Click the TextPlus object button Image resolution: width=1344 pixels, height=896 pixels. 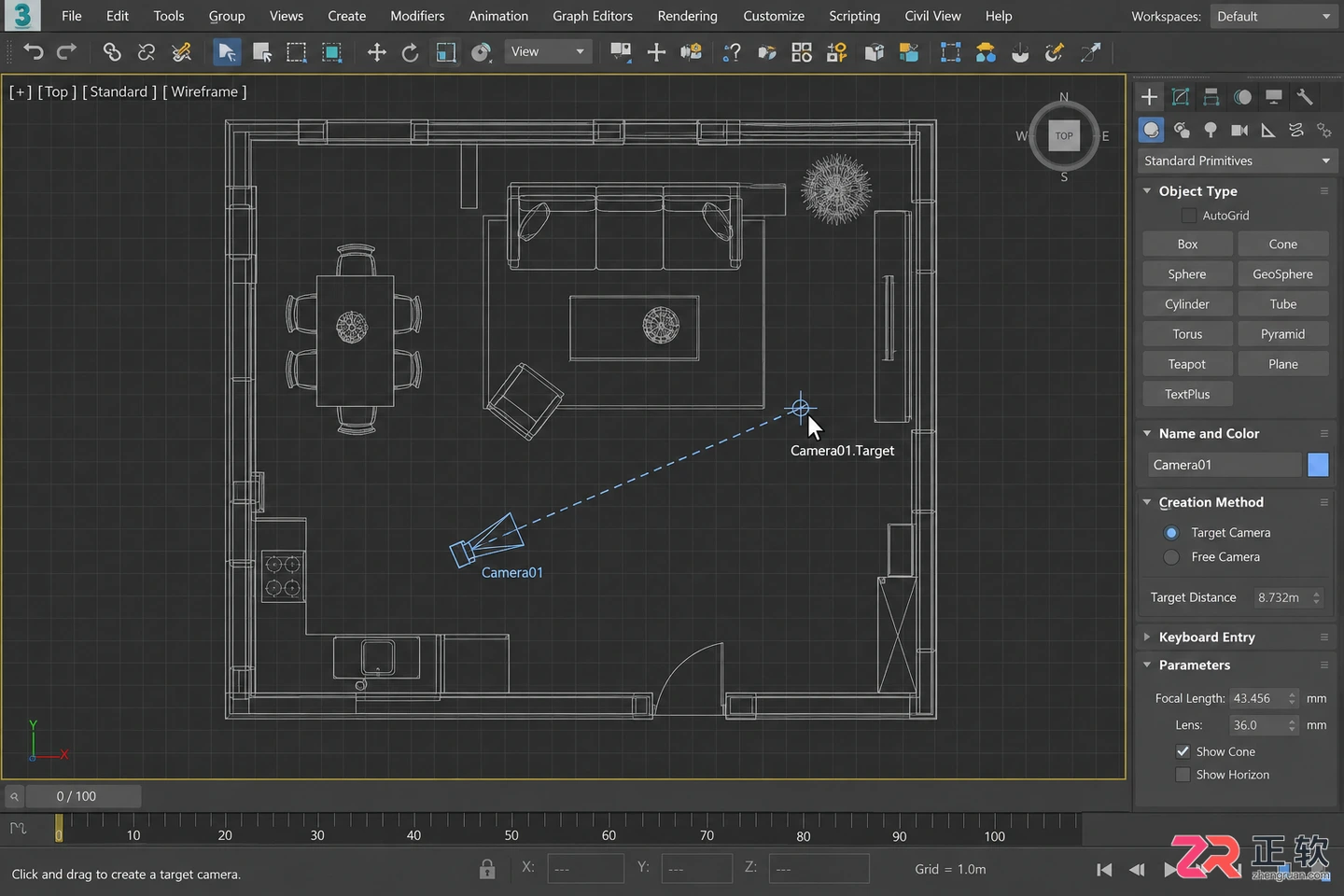point(1187,394)
